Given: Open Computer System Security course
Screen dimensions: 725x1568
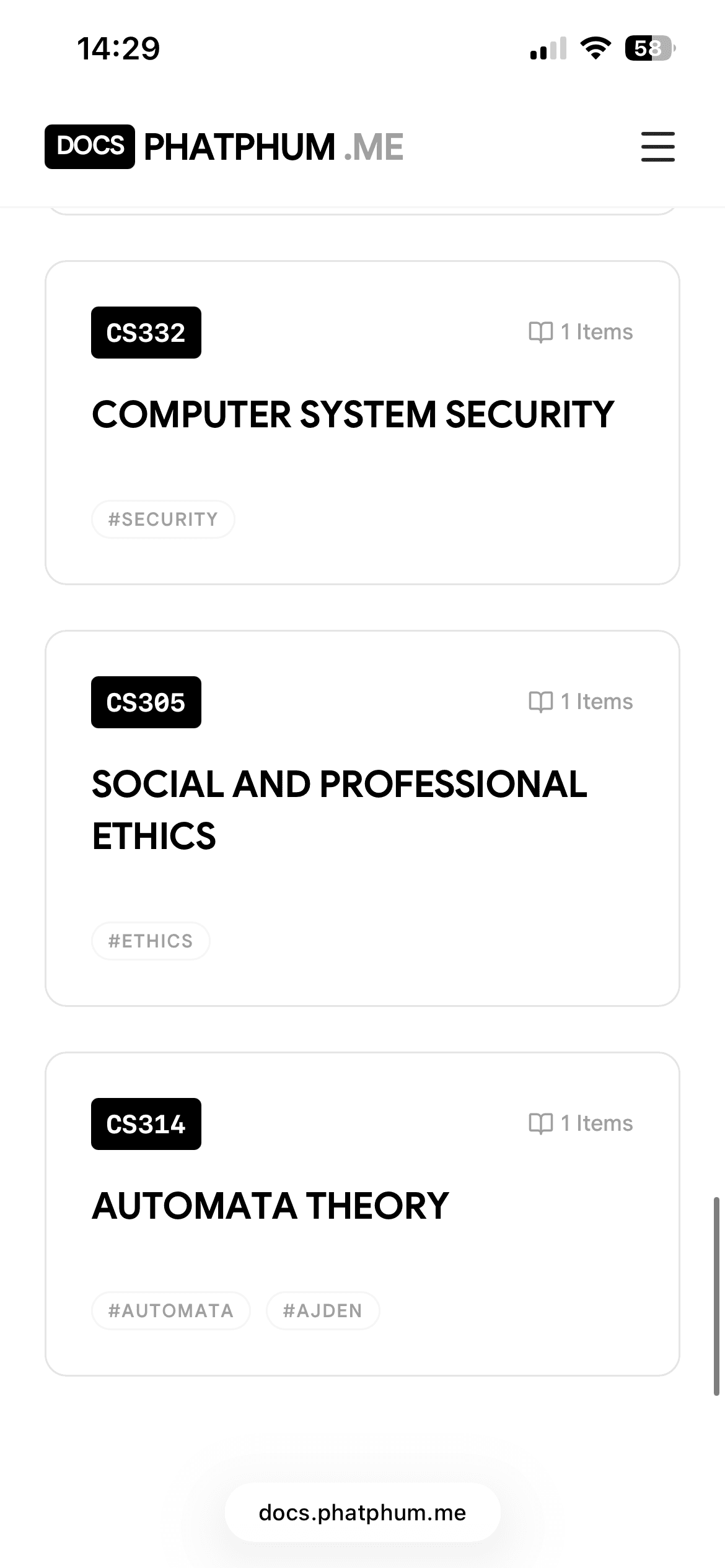Looking at the screenshot, I should [x=353, y=414].
